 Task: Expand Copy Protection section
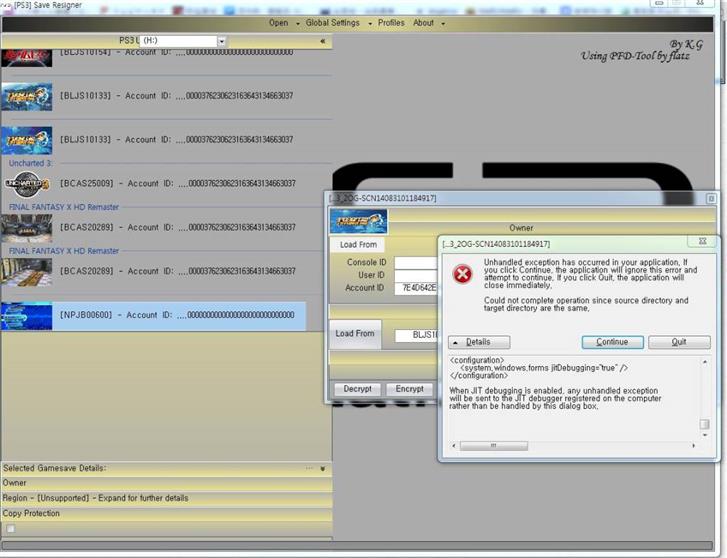click(167, 513)
